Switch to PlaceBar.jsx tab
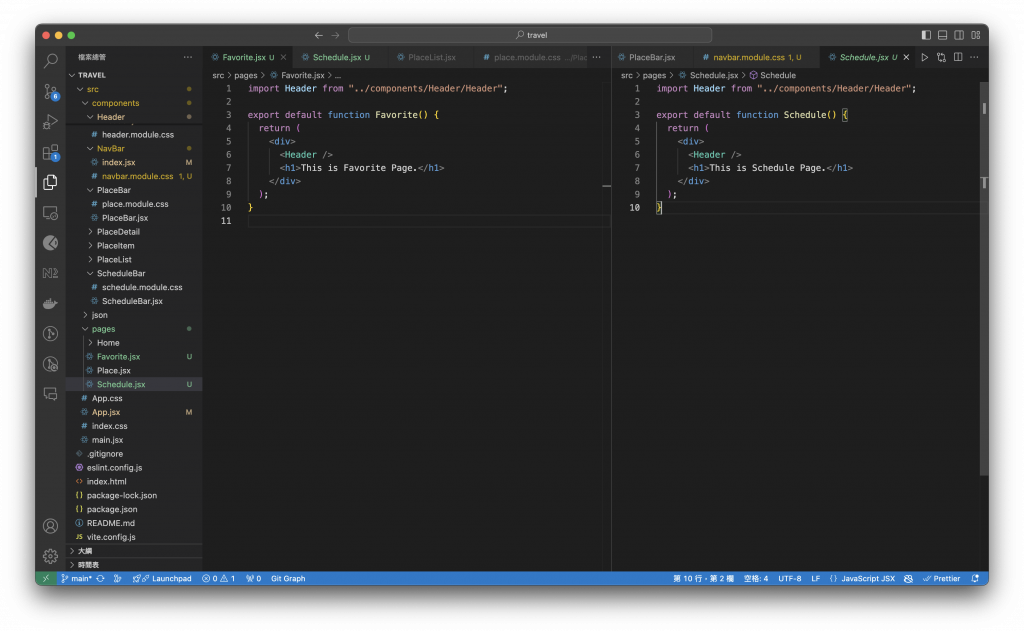1024x632 pixels. pyautogui.click(x=651, y=57)
